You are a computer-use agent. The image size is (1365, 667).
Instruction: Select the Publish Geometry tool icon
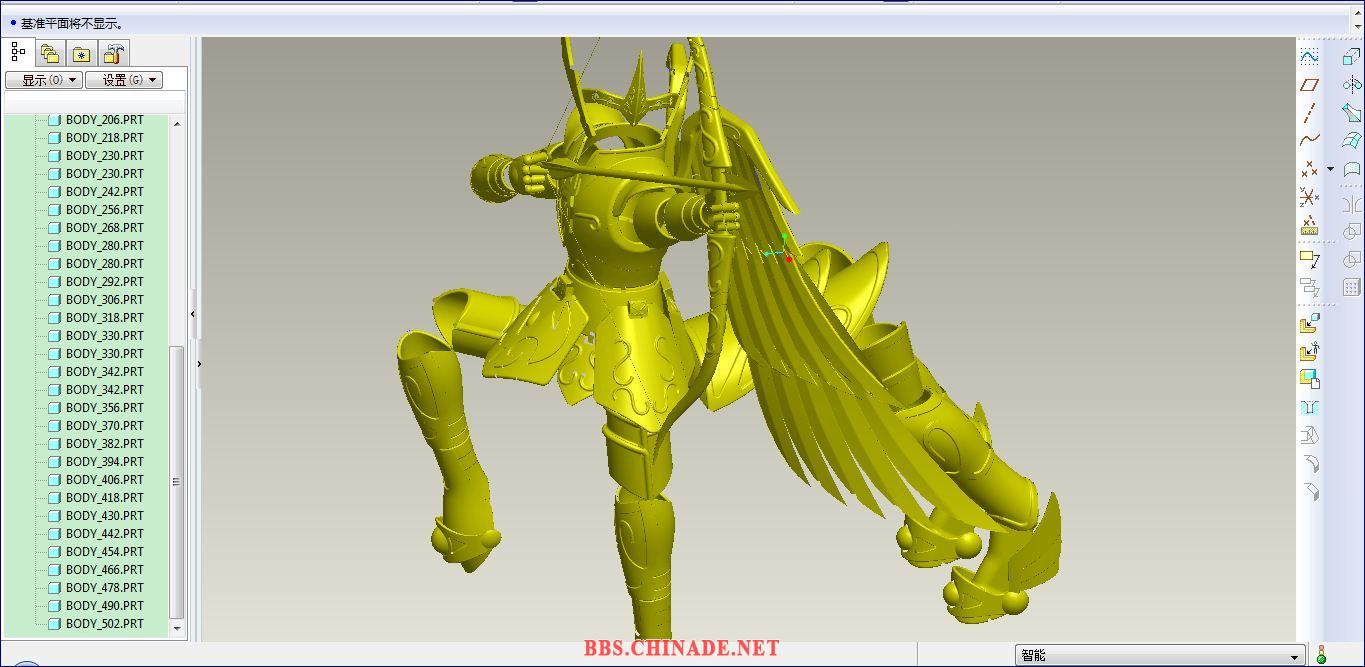(x=1309, y=323)
